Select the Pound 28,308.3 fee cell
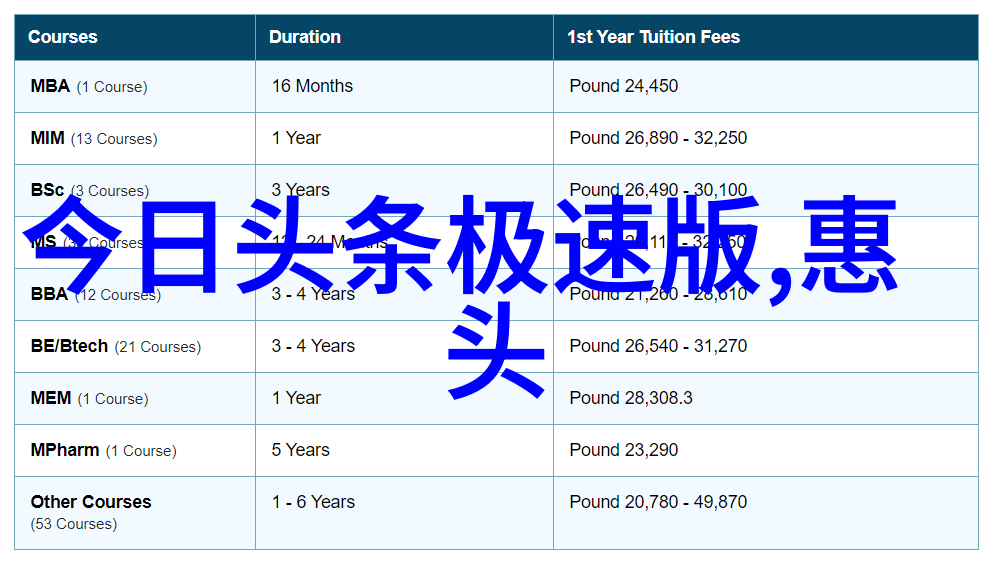The image size is (993, 570). 631,398
